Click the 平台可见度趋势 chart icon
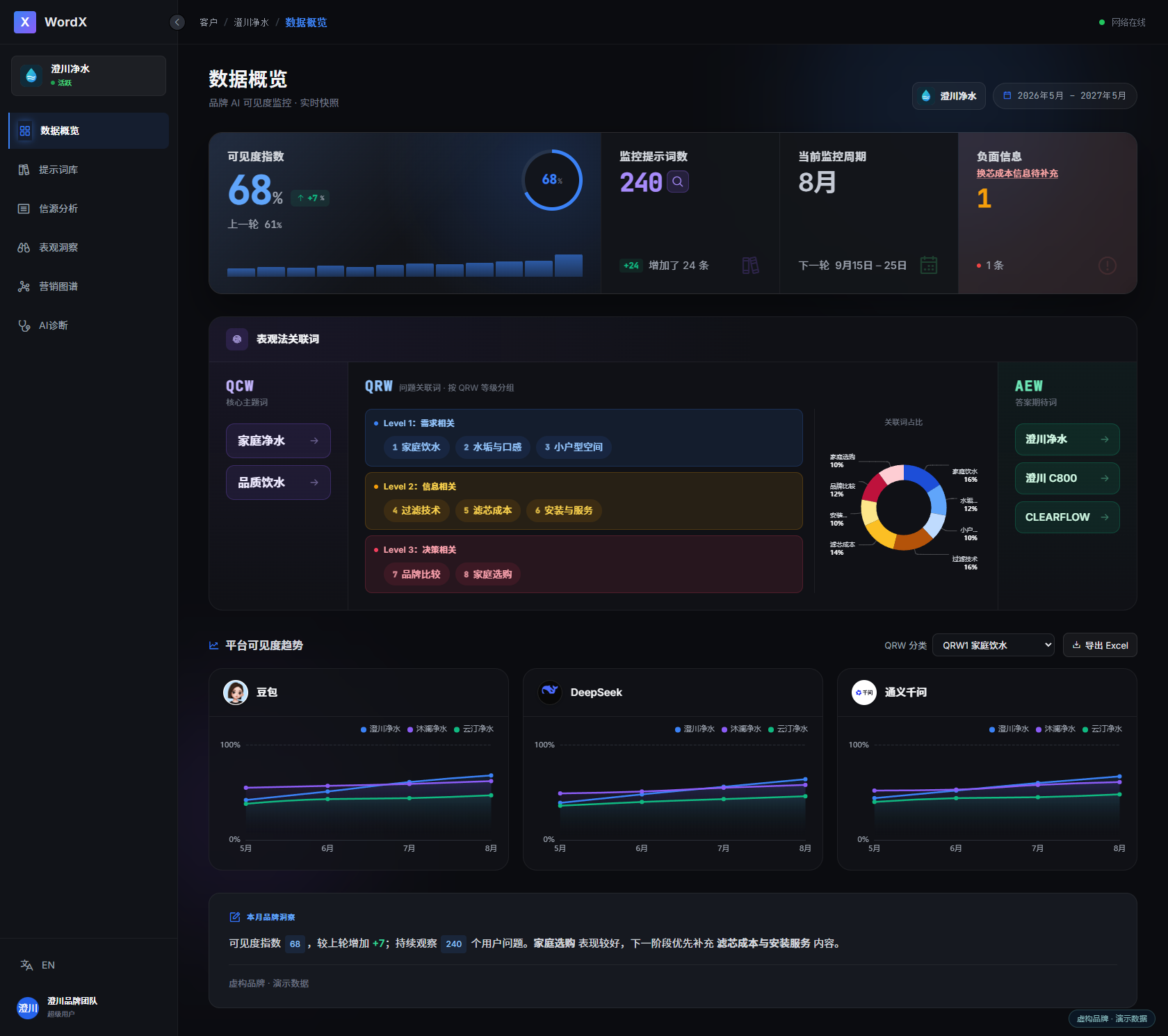The height and width of the screenshot is (1036, 1168). point(214,645)
